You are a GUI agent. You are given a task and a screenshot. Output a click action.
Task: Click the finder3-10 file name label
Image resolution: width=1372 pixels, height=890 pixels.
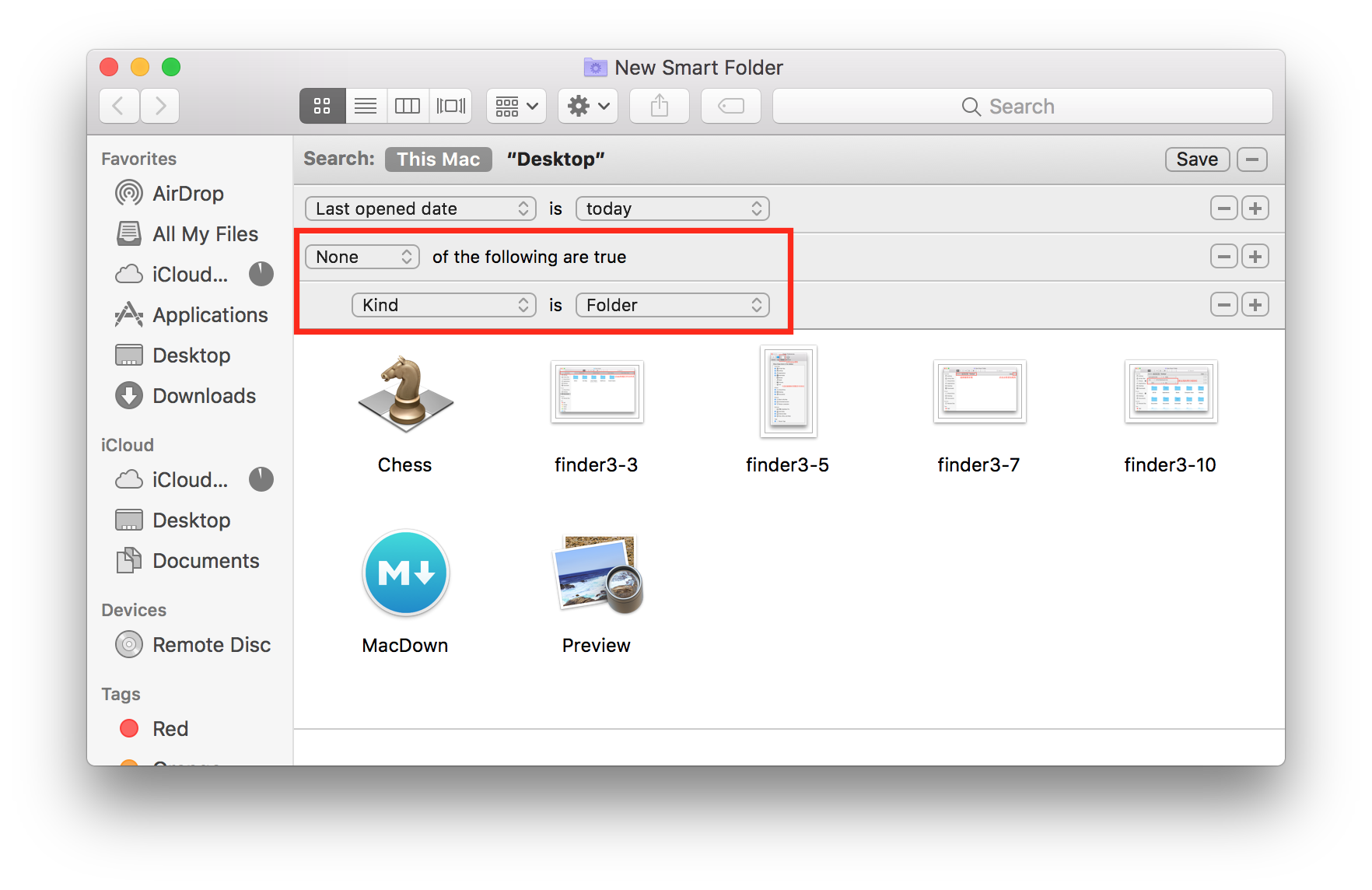(x=1170, y=465)
